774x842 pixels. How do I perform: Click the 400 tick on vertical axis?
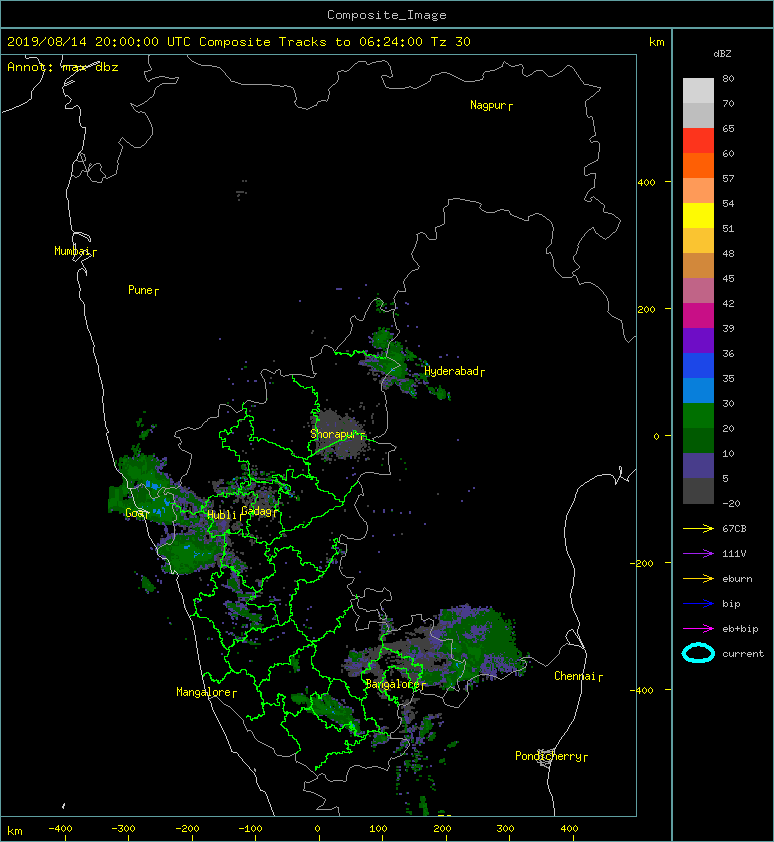(646, 183)
